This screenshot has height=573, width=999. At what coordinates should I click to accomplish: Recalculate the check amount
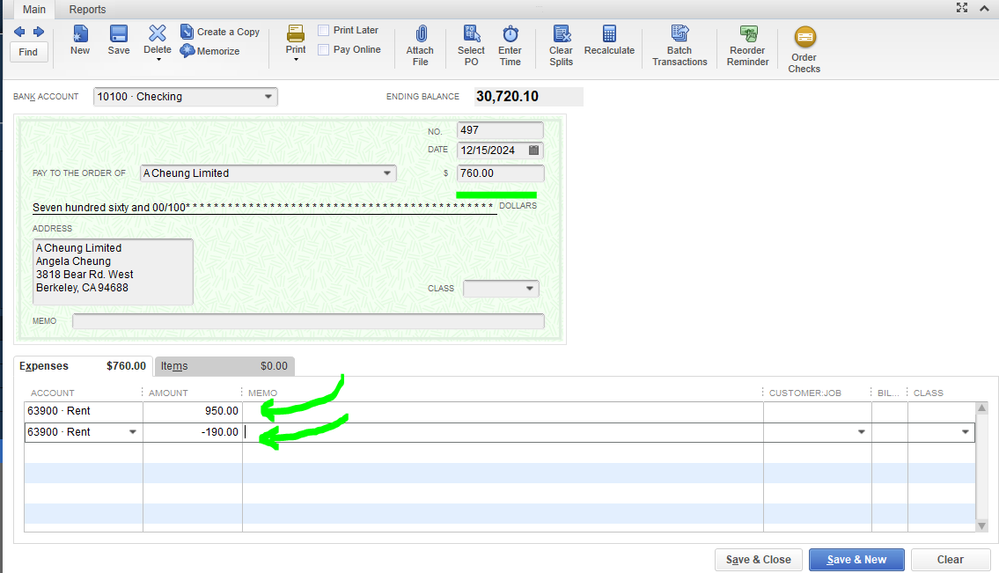click(x=610, y=40)
